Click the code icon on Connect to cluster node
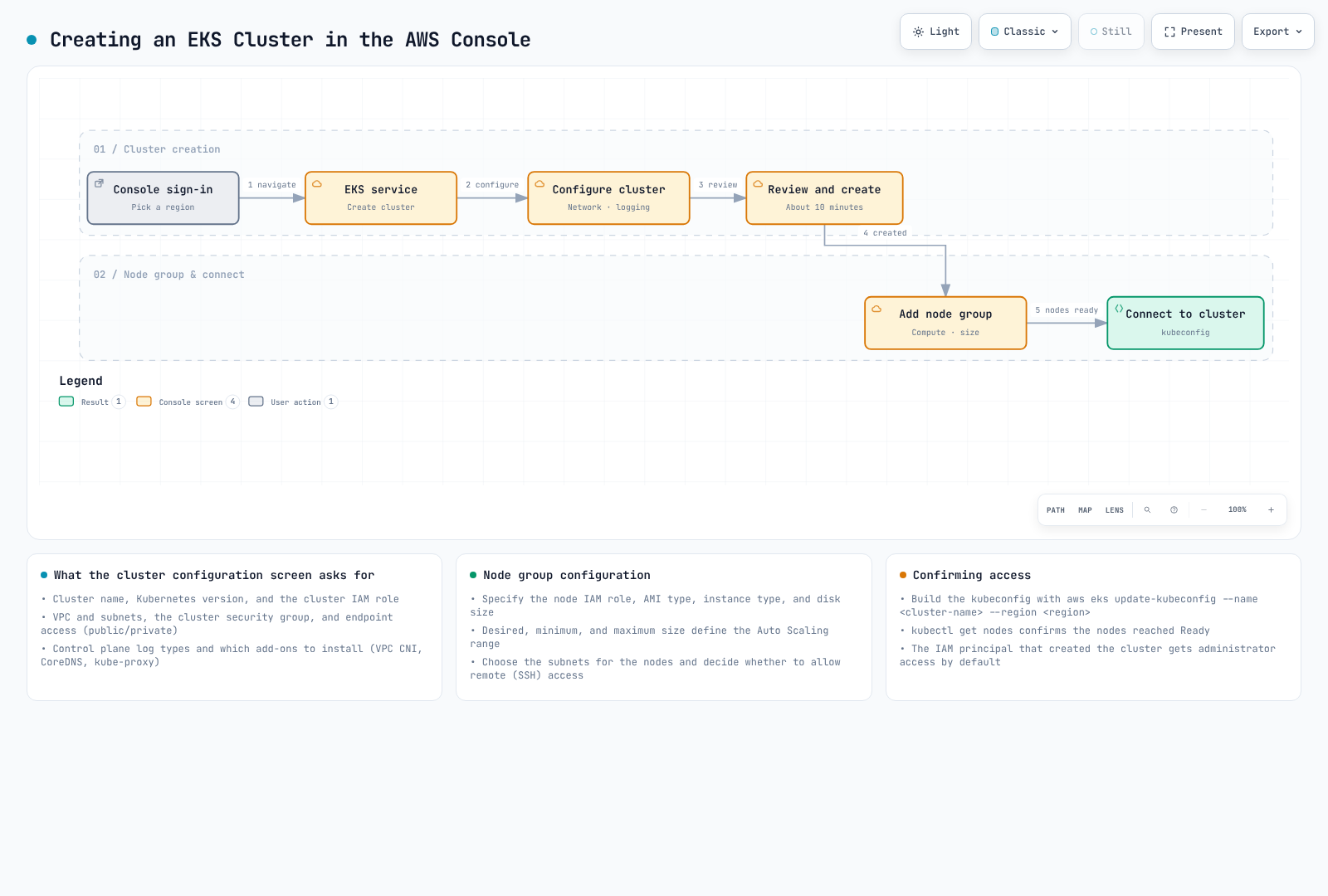 click(x=1119, y=308)
